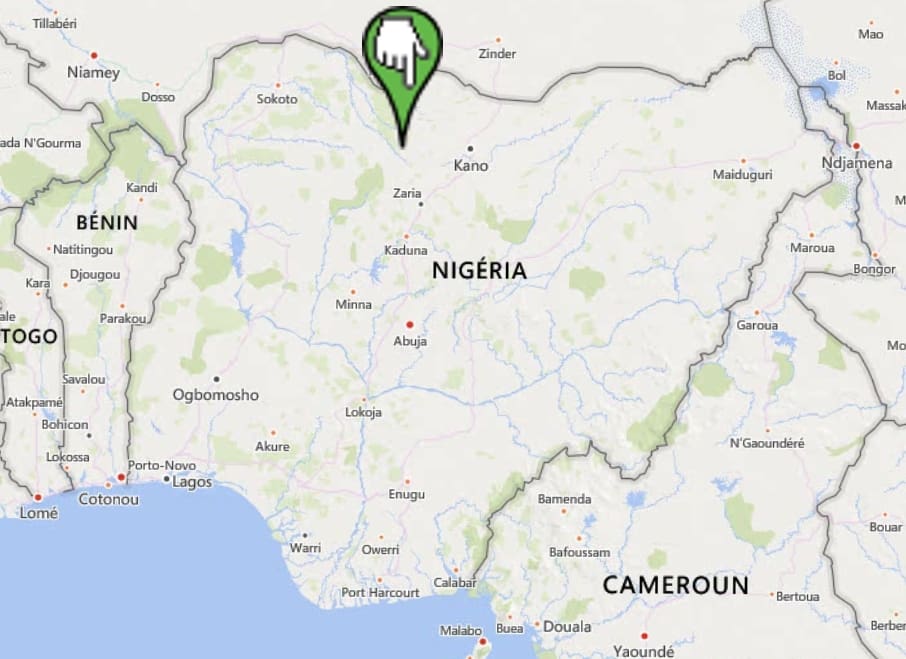The width and height of the screenshot is (906, 659).
Task: Select the NIGÉRIA country label
Action: pos(480,271)
